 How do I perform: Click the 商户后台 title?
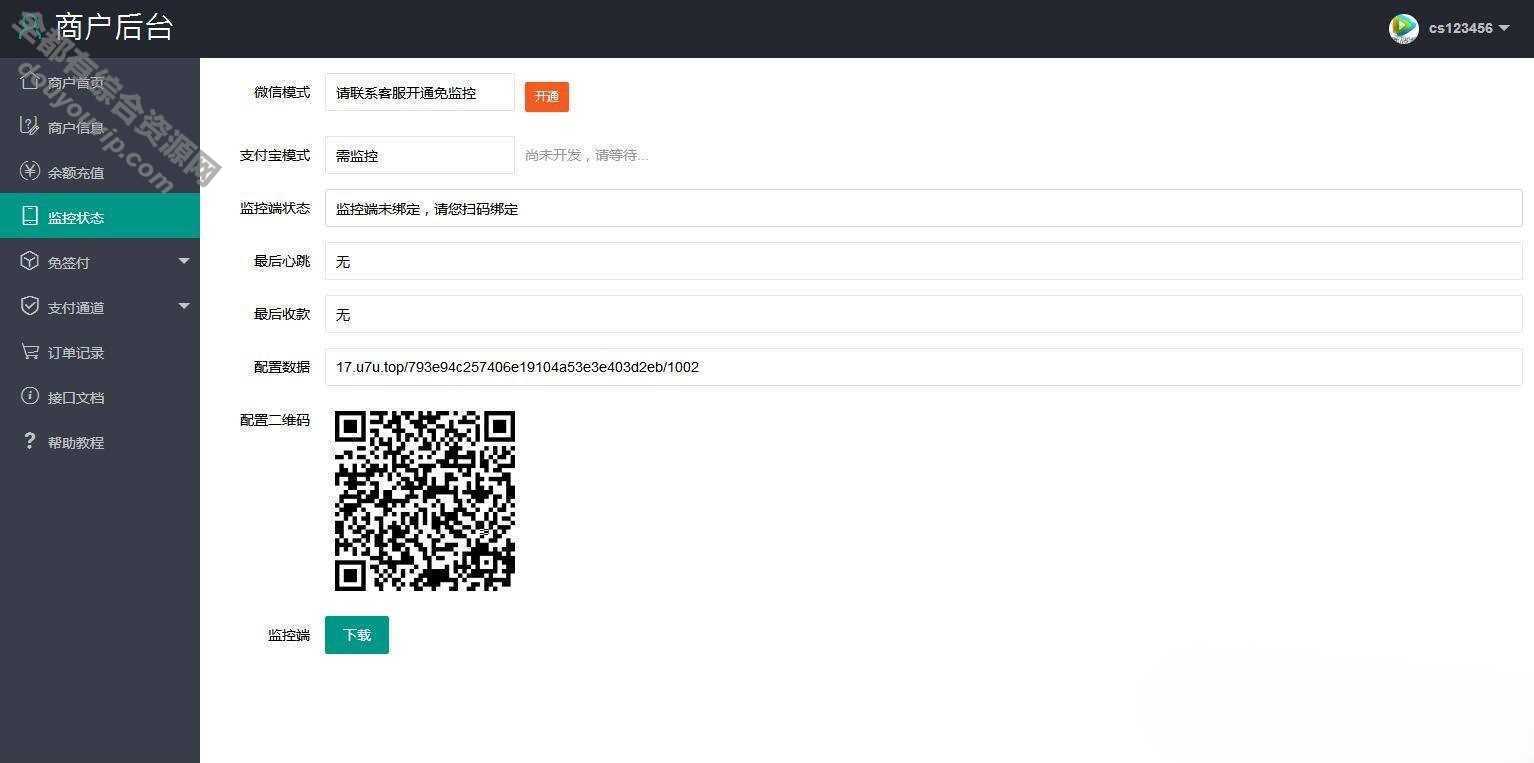click(114, 26)
